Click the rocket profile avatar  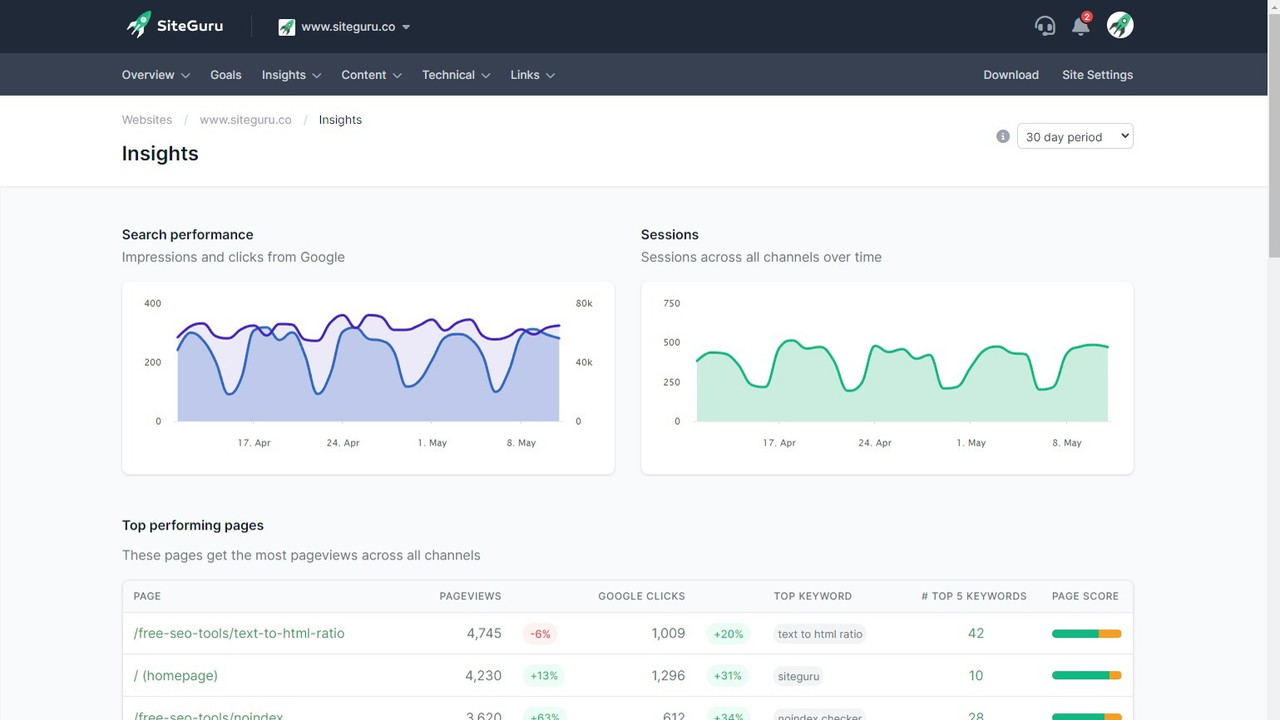(1119, 25)
